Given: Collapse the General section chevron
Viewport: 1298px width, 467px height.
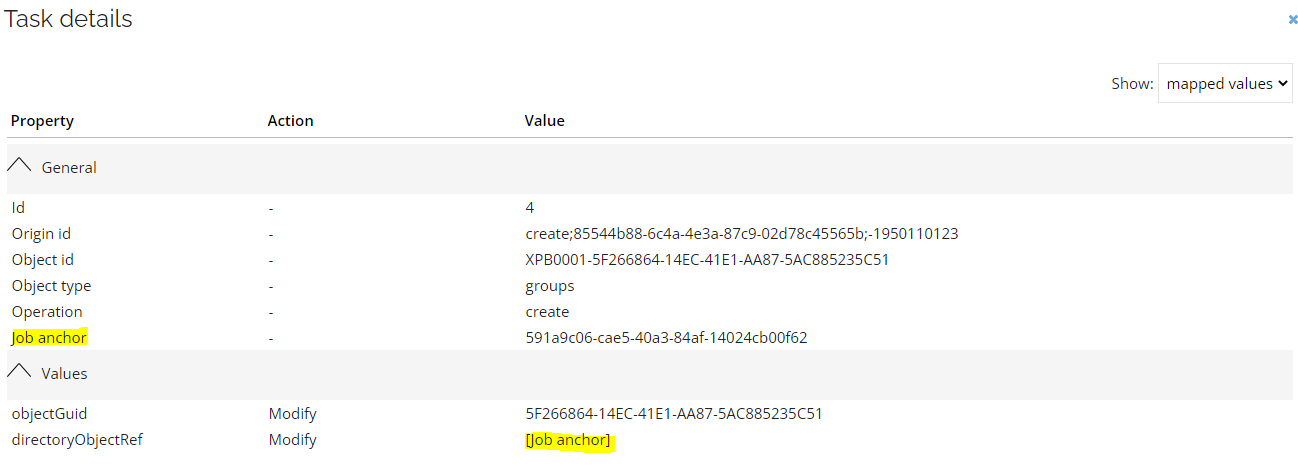Looking at the screenshot, I should point(20,167).
